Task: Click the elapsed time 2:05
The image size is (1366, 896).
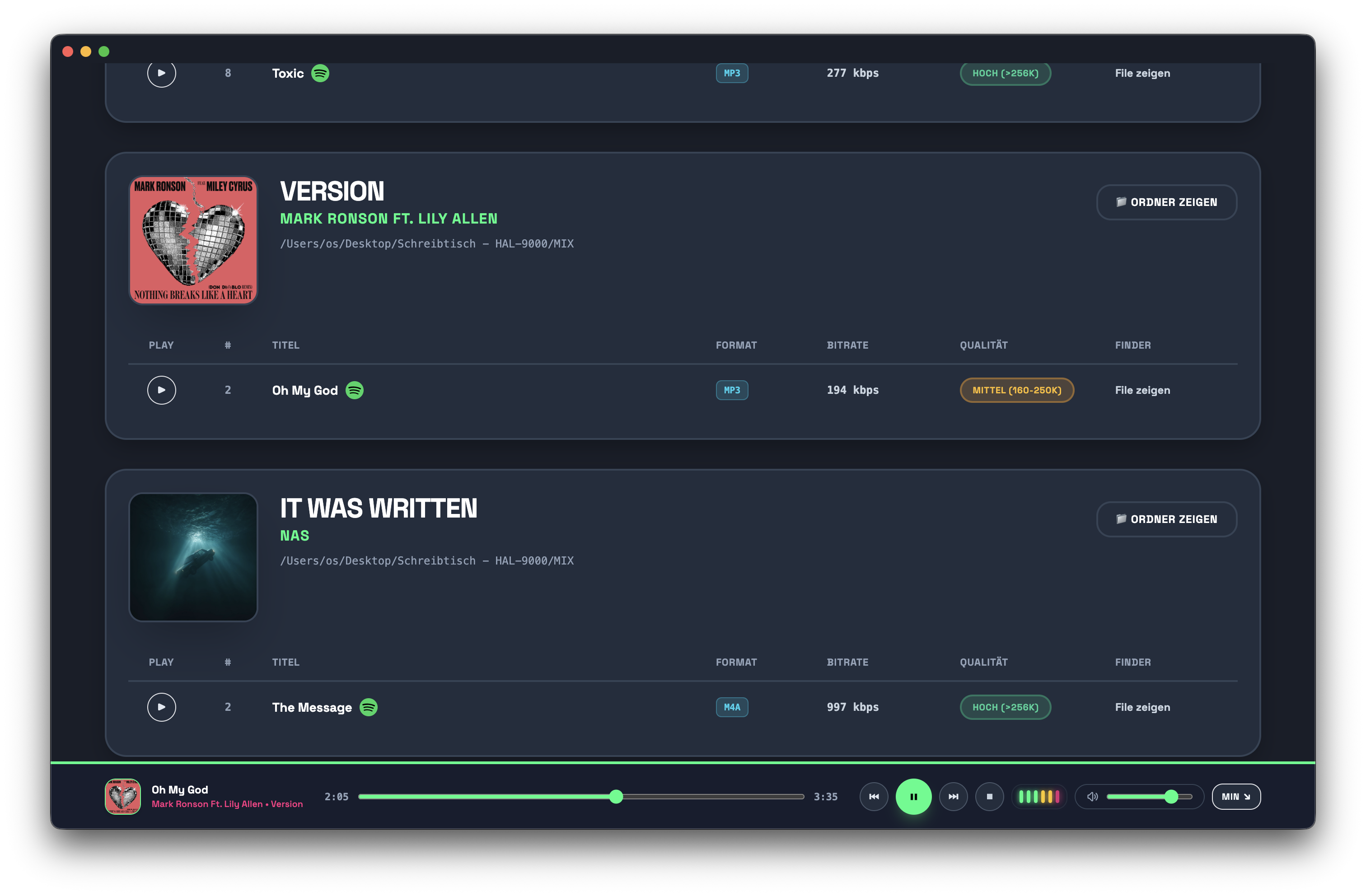Action: pyautogui.click(x=337, y=797)
